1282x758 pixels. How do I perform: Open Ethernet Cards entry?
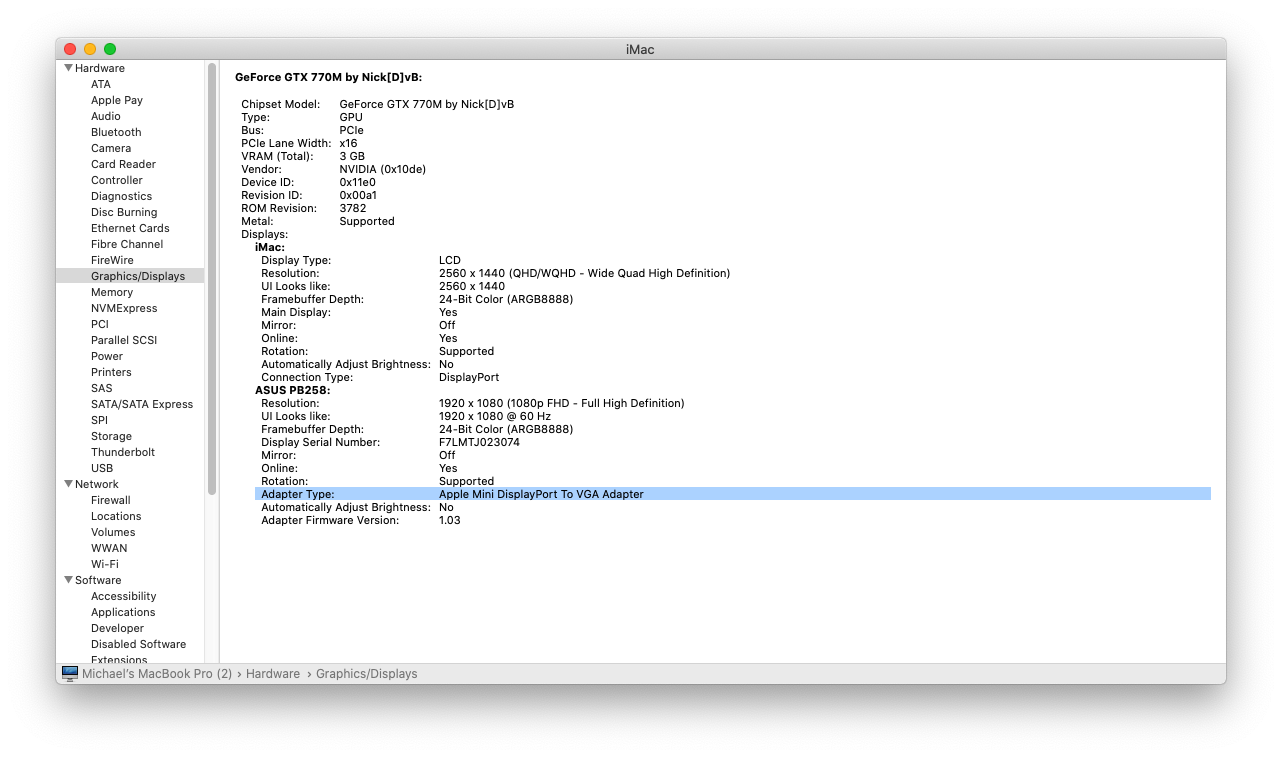click(130, 228)
